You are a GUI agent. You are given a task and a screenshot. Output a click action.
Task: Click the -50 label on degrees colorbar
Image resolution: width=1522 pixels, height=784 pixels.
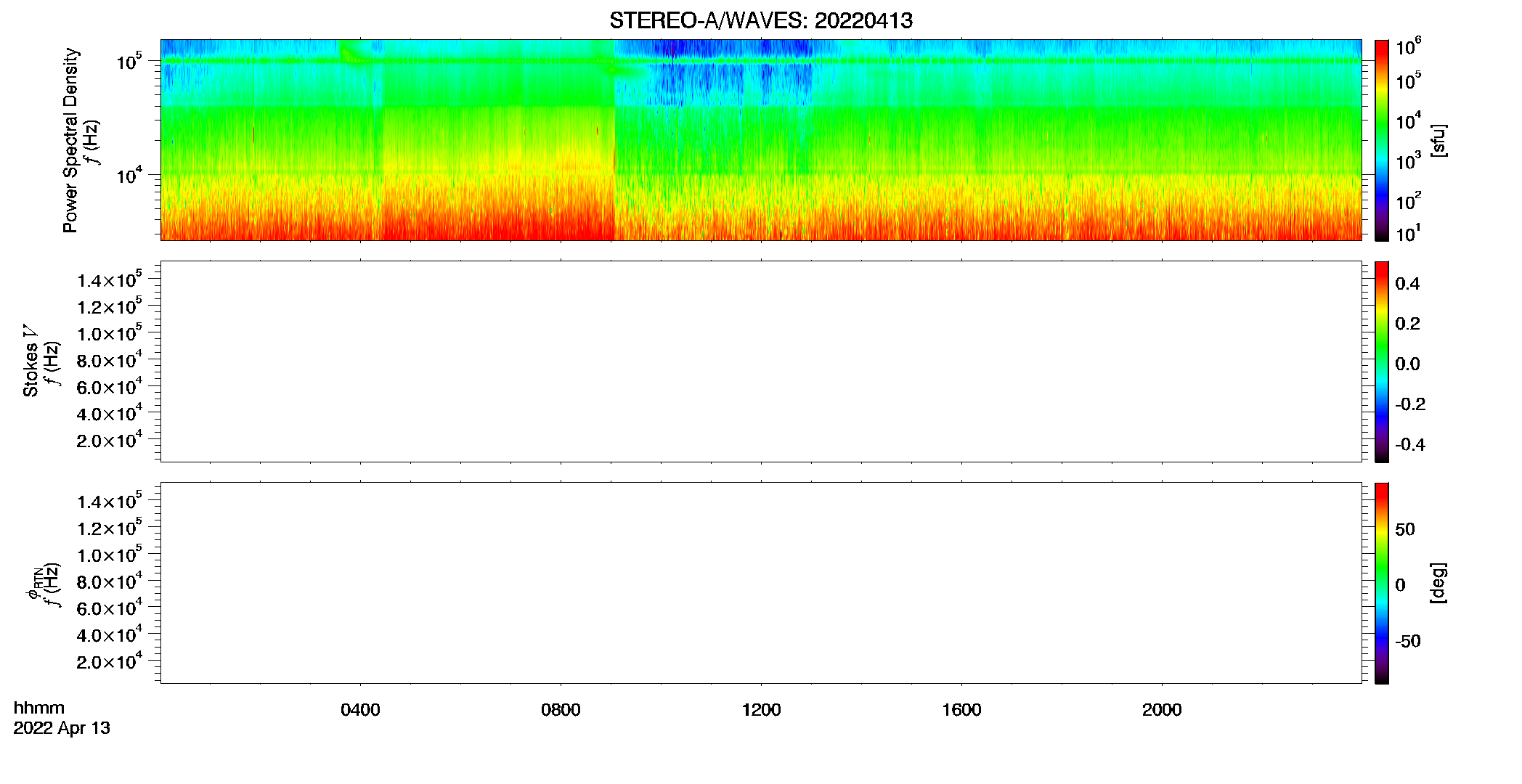1407,642
